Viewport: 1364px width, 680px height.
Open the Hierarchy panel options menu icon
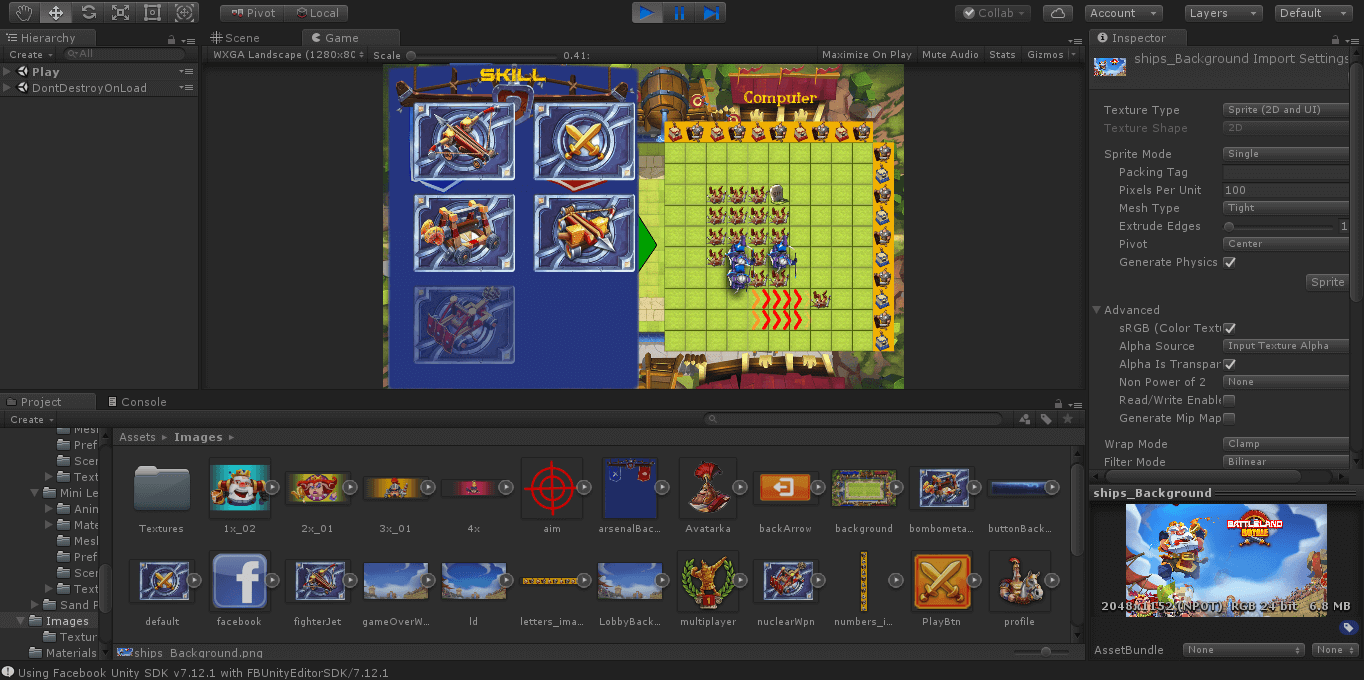(x=188, y=39)
